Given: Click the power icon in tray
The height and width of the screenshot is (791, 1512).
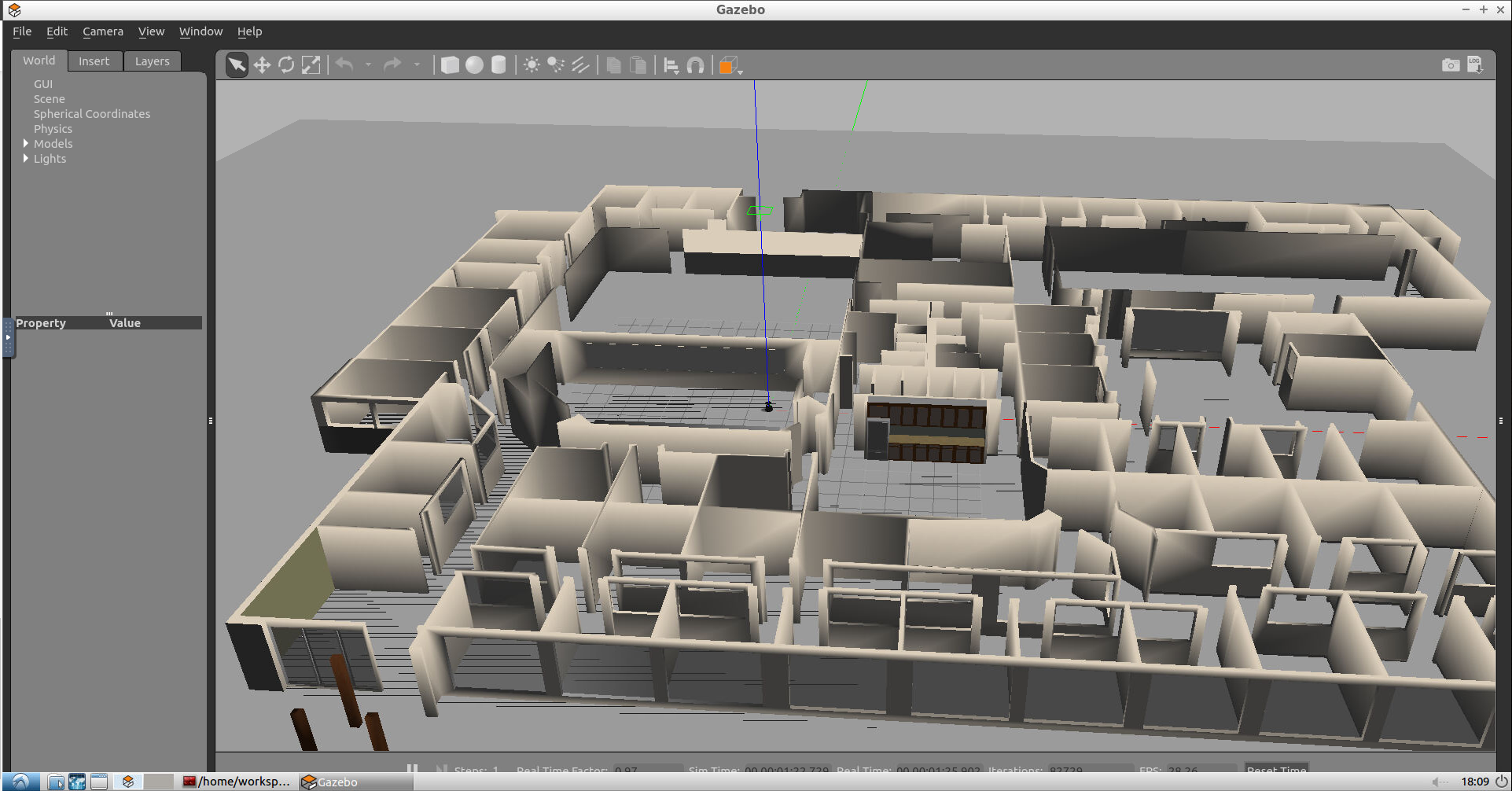Looking at the screenshot, I should (x=1501, y=782).
